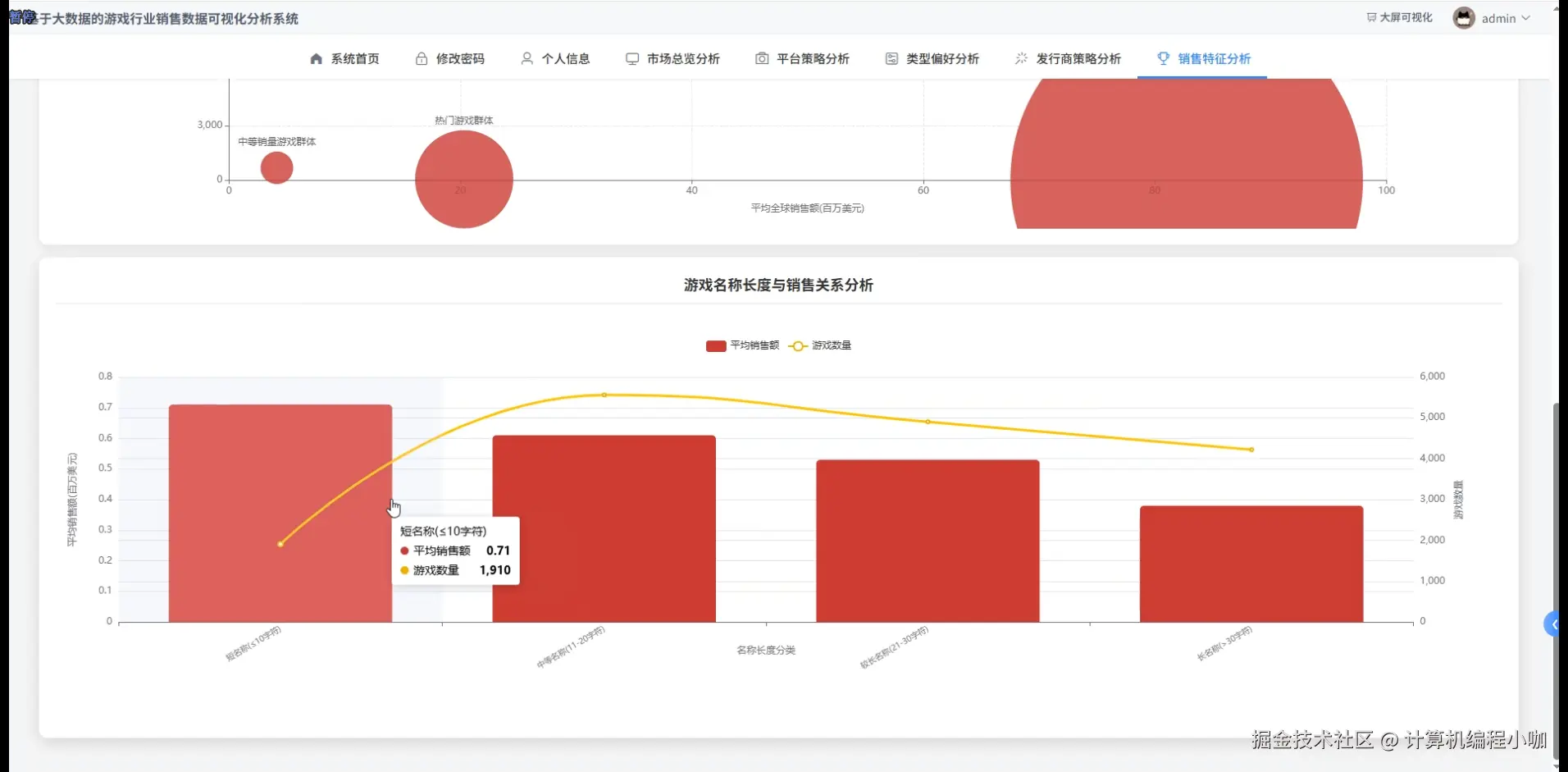
Task: Click the loading icon beside 发行商策略分析
Action: pos(1021,58)
